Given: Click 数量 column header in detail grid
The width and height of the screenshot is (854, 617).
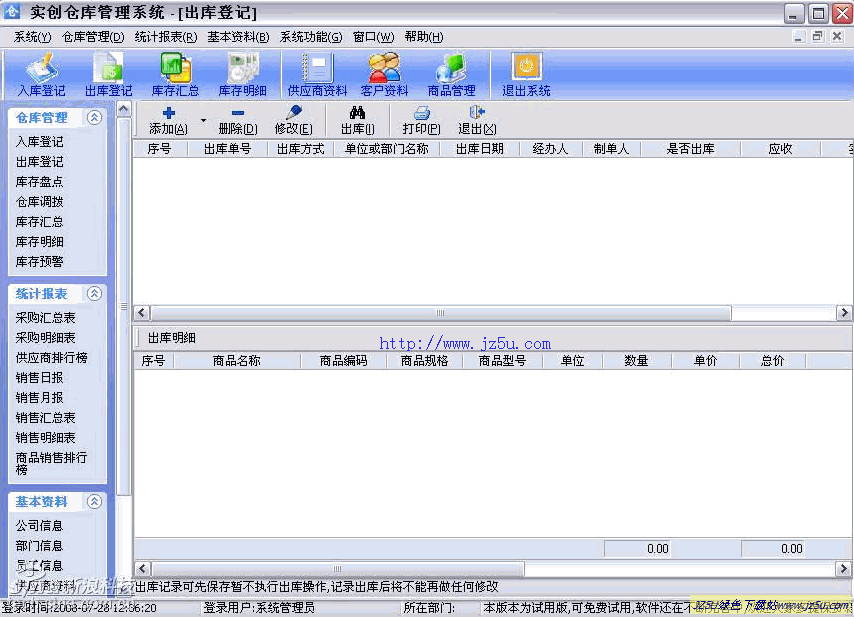Looking at the screenshot, I should [x=636, y=361].
